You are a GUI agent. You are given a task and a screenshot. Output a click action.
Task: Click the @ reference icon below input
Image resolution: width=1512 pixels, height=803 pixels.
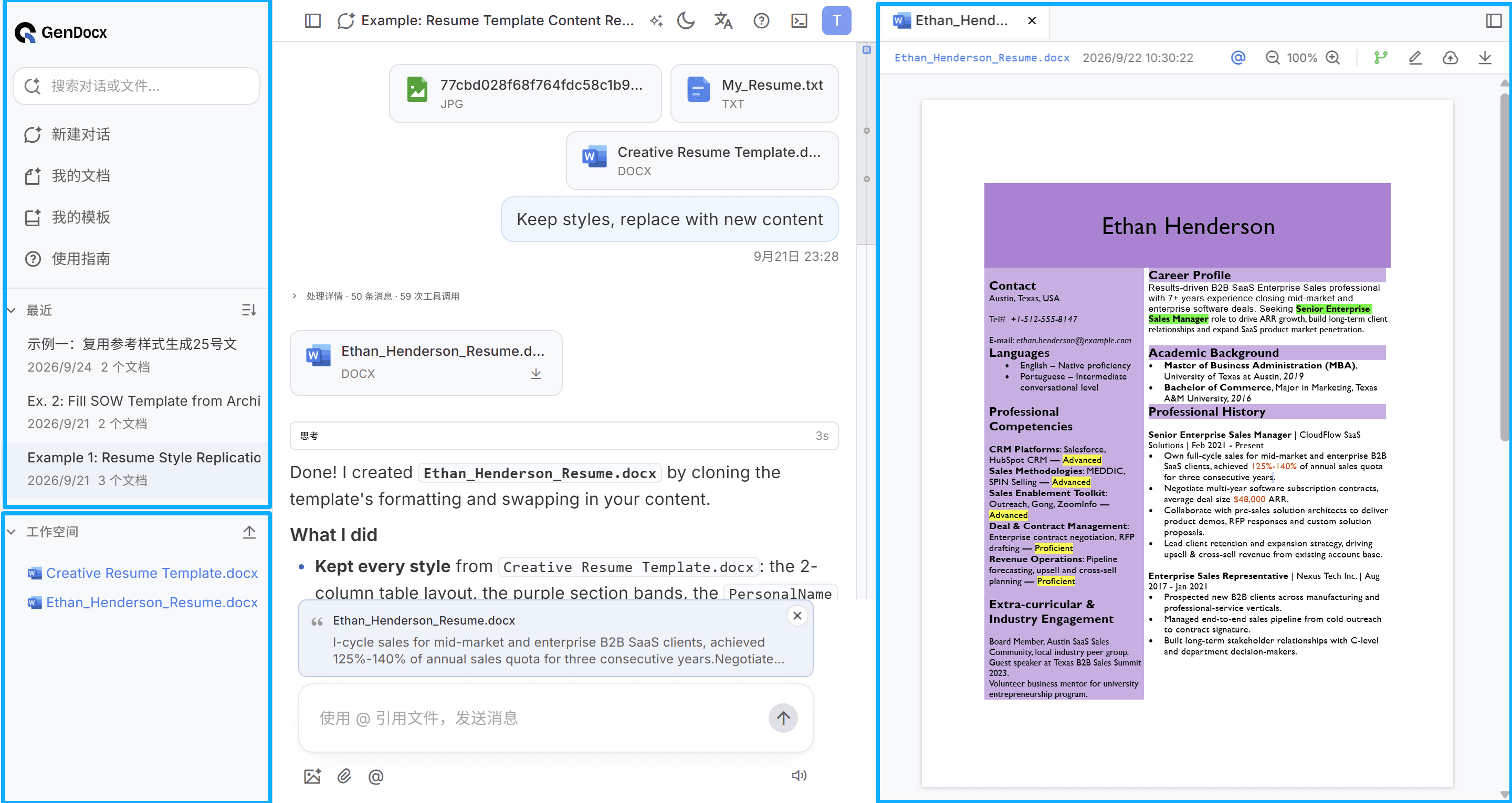(376, 776)
